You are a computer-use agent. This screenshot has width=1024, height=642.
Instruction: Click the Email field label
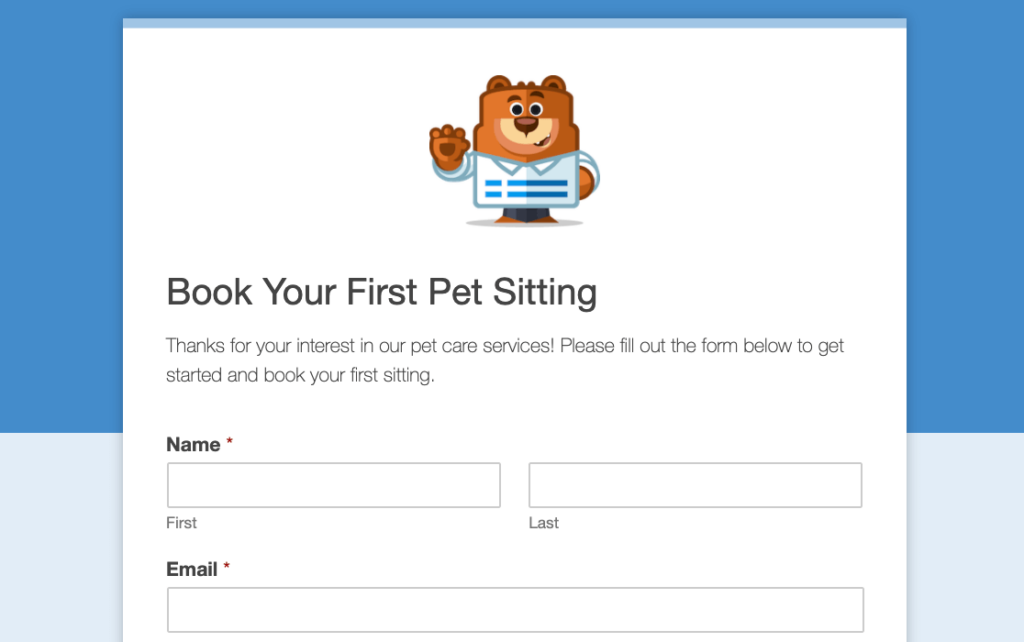192,569
